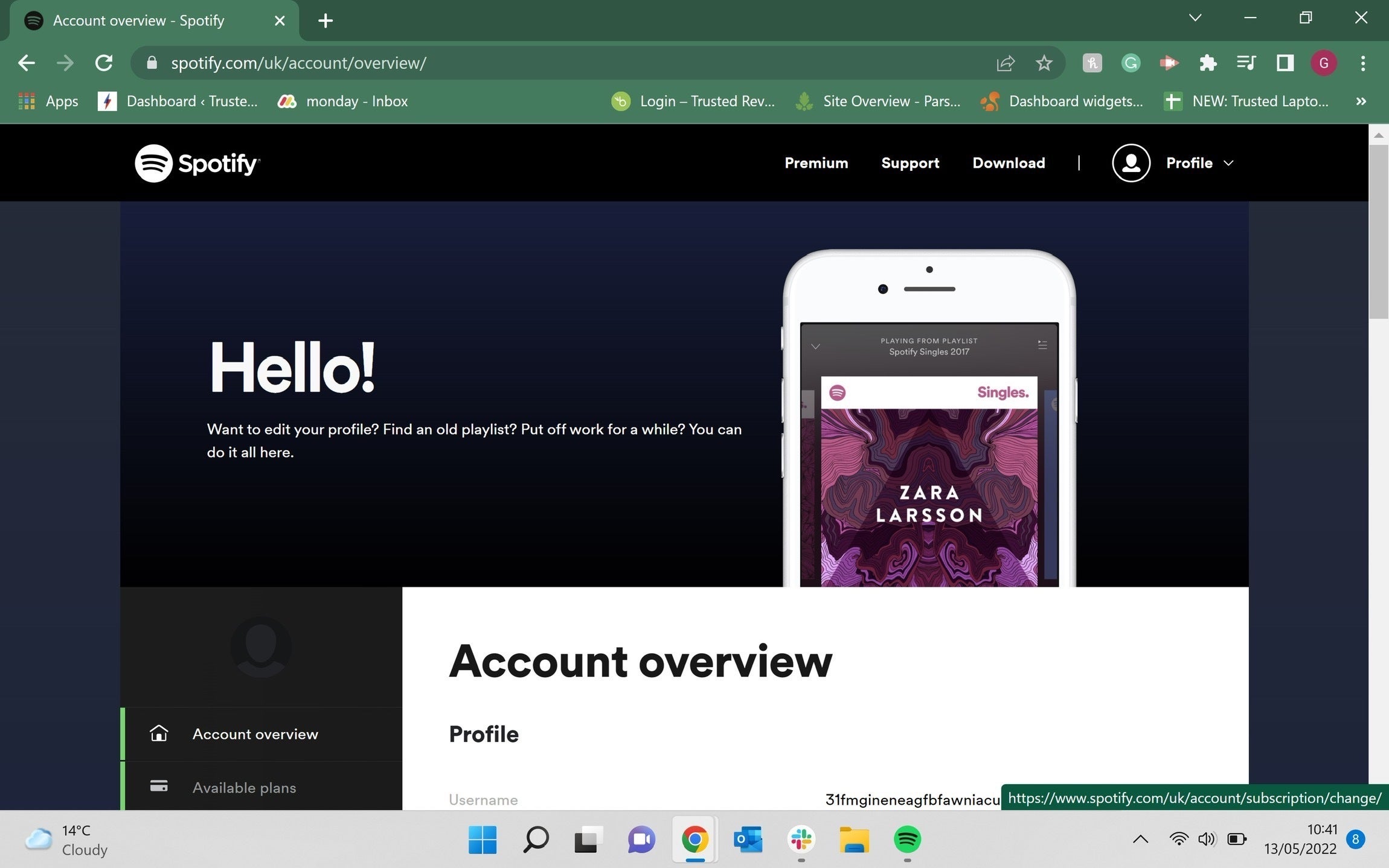This screenshot has height=868, width=1389.
Task: Click the sidebar user avatar placeholder
Action: point(261,647)
